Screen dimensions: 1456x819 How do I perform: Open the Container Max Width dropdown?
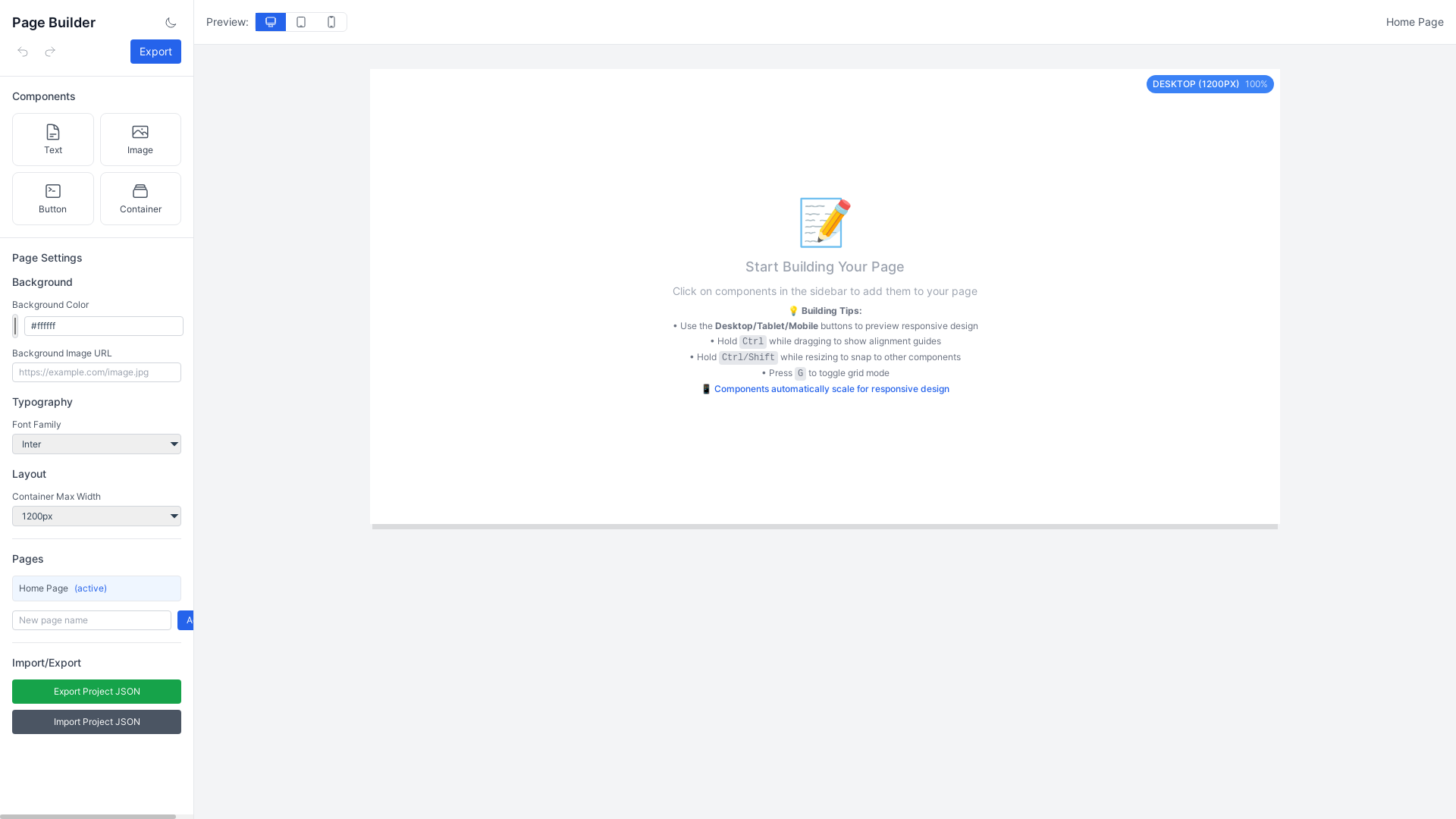pyautogui.click(x=96, y=516)
